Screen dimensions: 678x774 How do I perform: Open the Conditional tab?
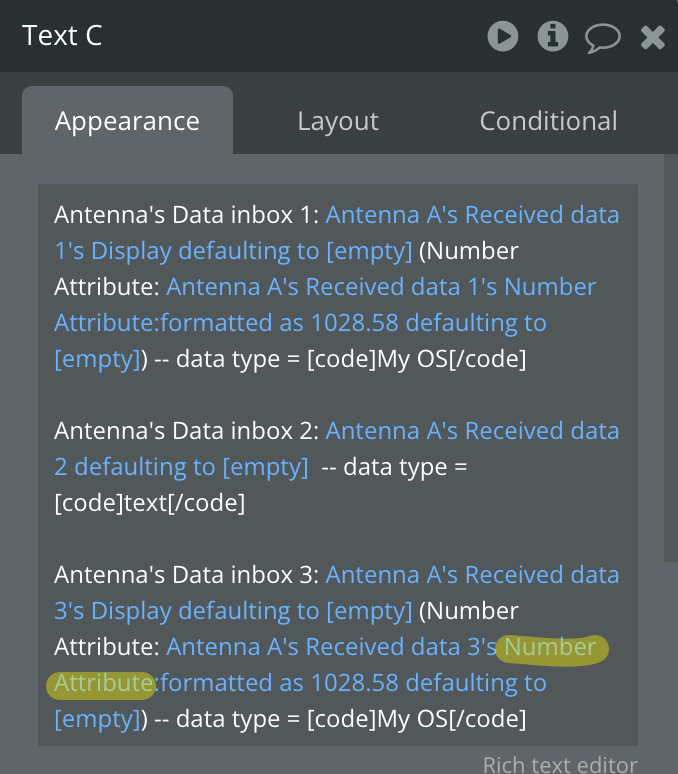tap(548, 121)
